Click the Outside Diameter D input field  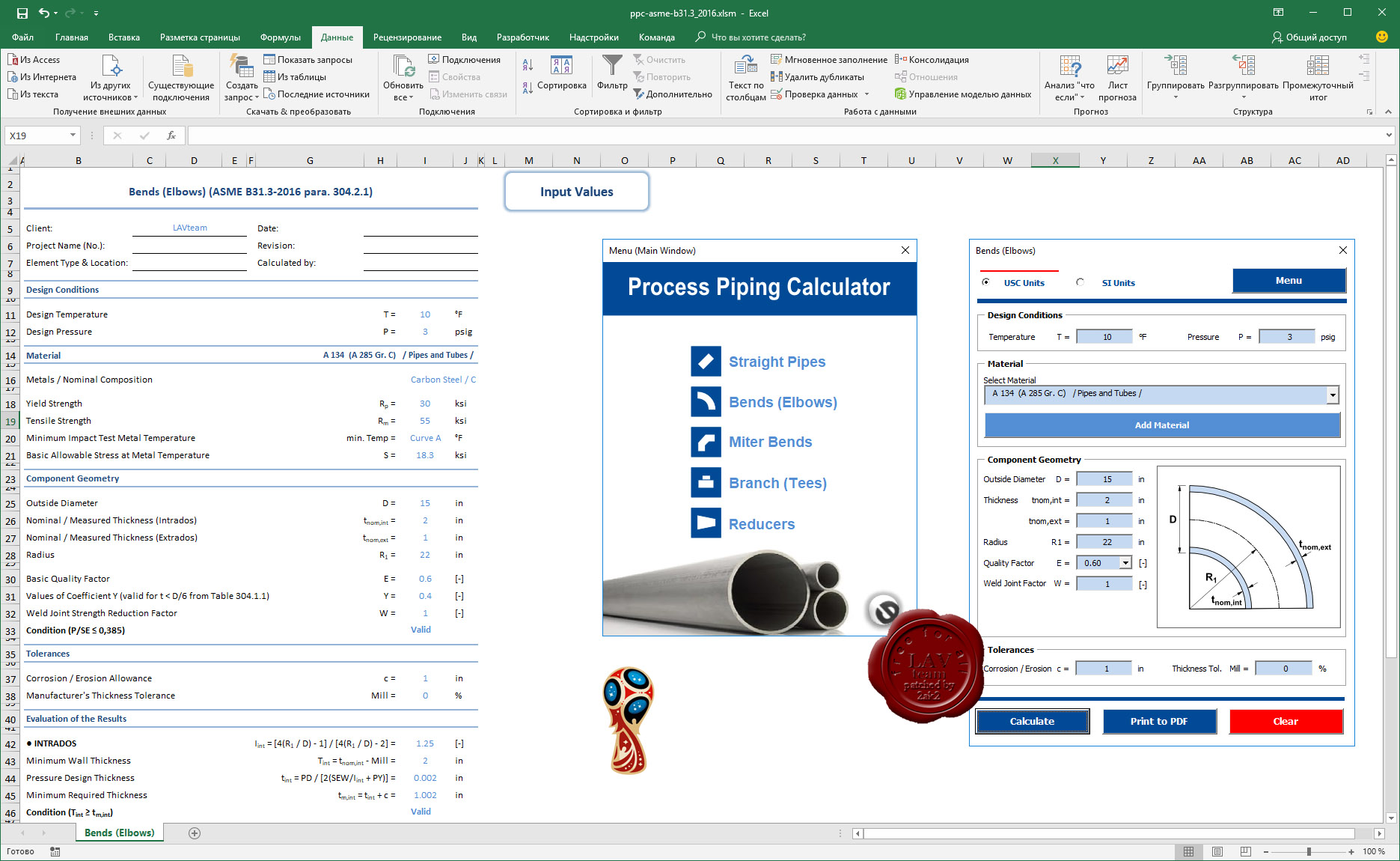1104,479
